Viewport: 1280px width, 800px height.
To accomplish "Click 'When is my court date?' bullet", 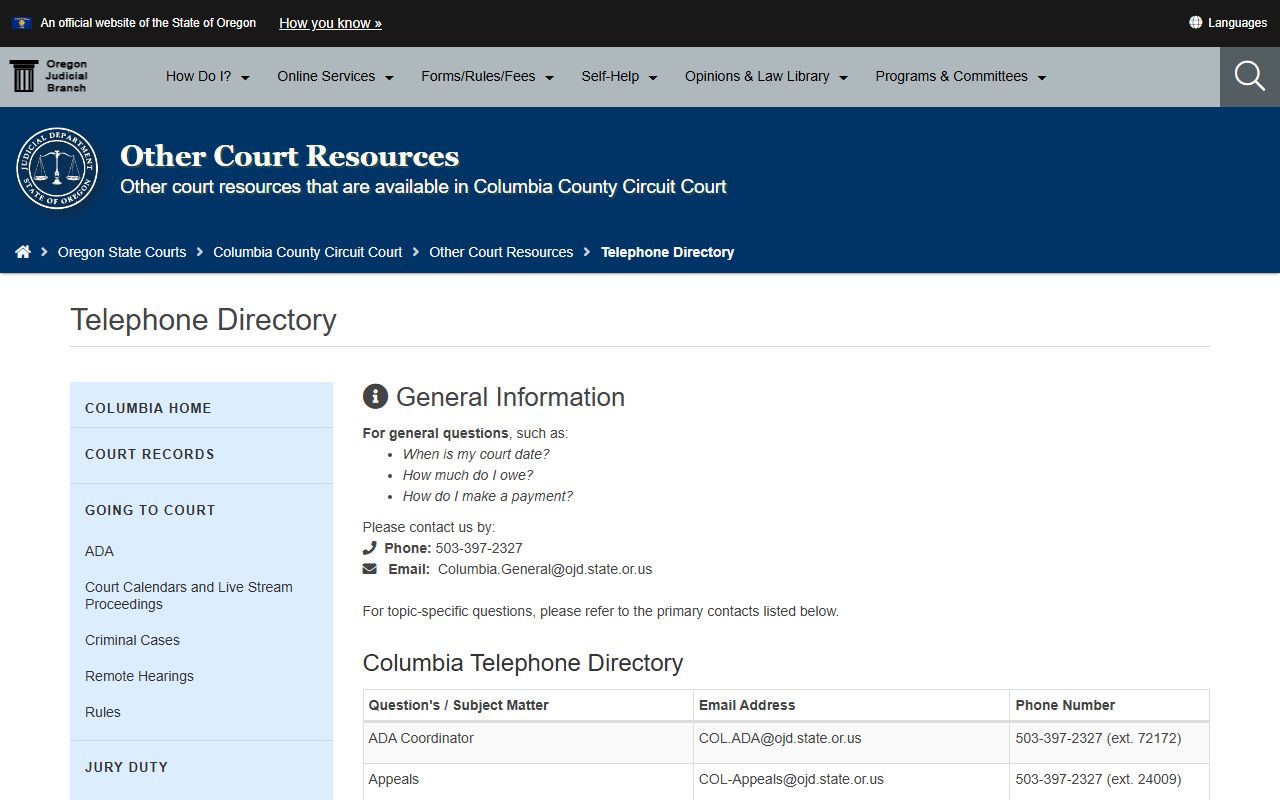I will (476, 454).
